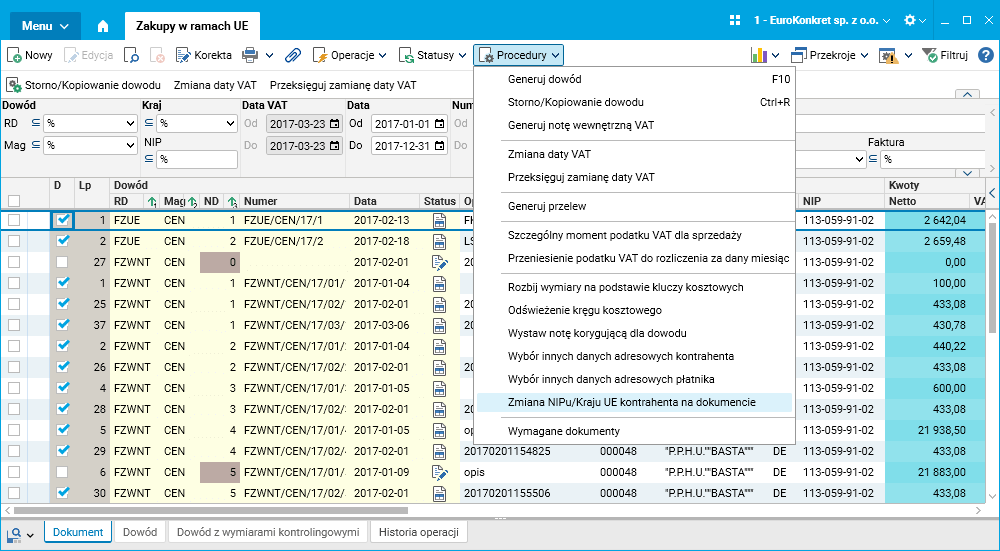Image resolution: width=1000 pixels, height=551 pixels.
Task: Open the Statusy dropdown
Action: (x=434, y=56)
